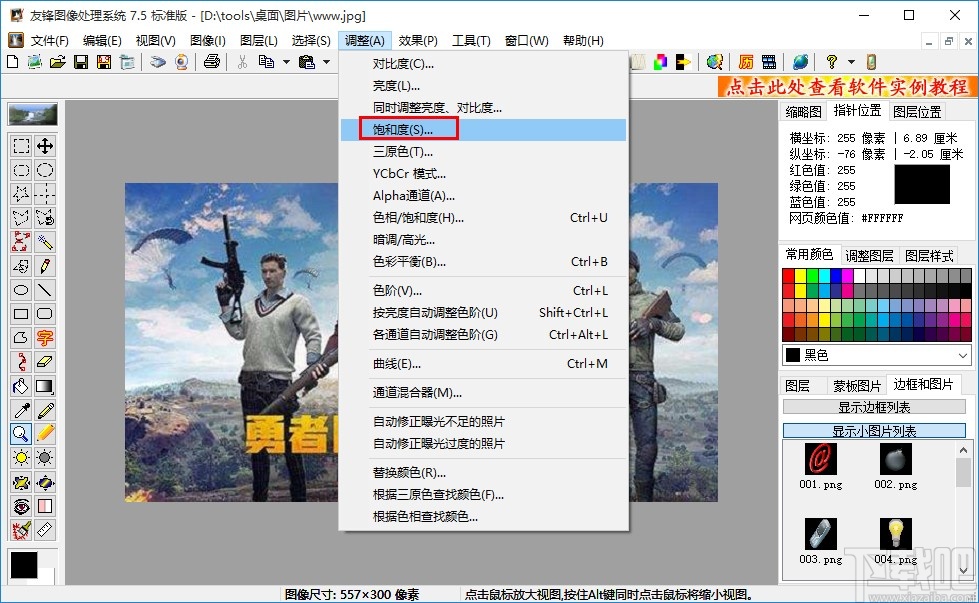This screenshot has width=979, height=603.
Task: Select the text tool marked 字
Action: pos(45,338)
